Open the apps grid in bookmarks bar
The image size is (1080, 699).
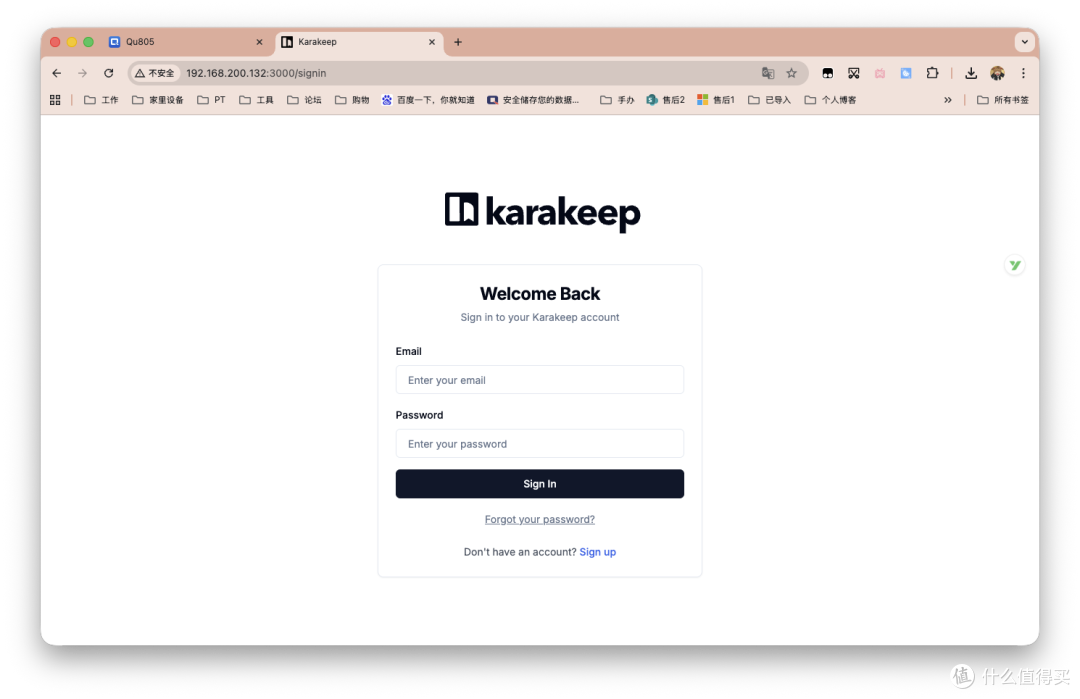tap(55, 100)
